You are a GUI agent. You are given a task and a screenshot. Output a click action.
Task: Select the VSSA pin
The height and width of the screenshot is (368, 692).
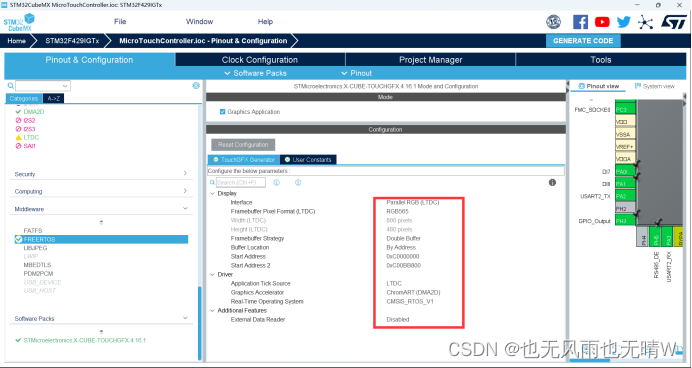tap(625, 134)
